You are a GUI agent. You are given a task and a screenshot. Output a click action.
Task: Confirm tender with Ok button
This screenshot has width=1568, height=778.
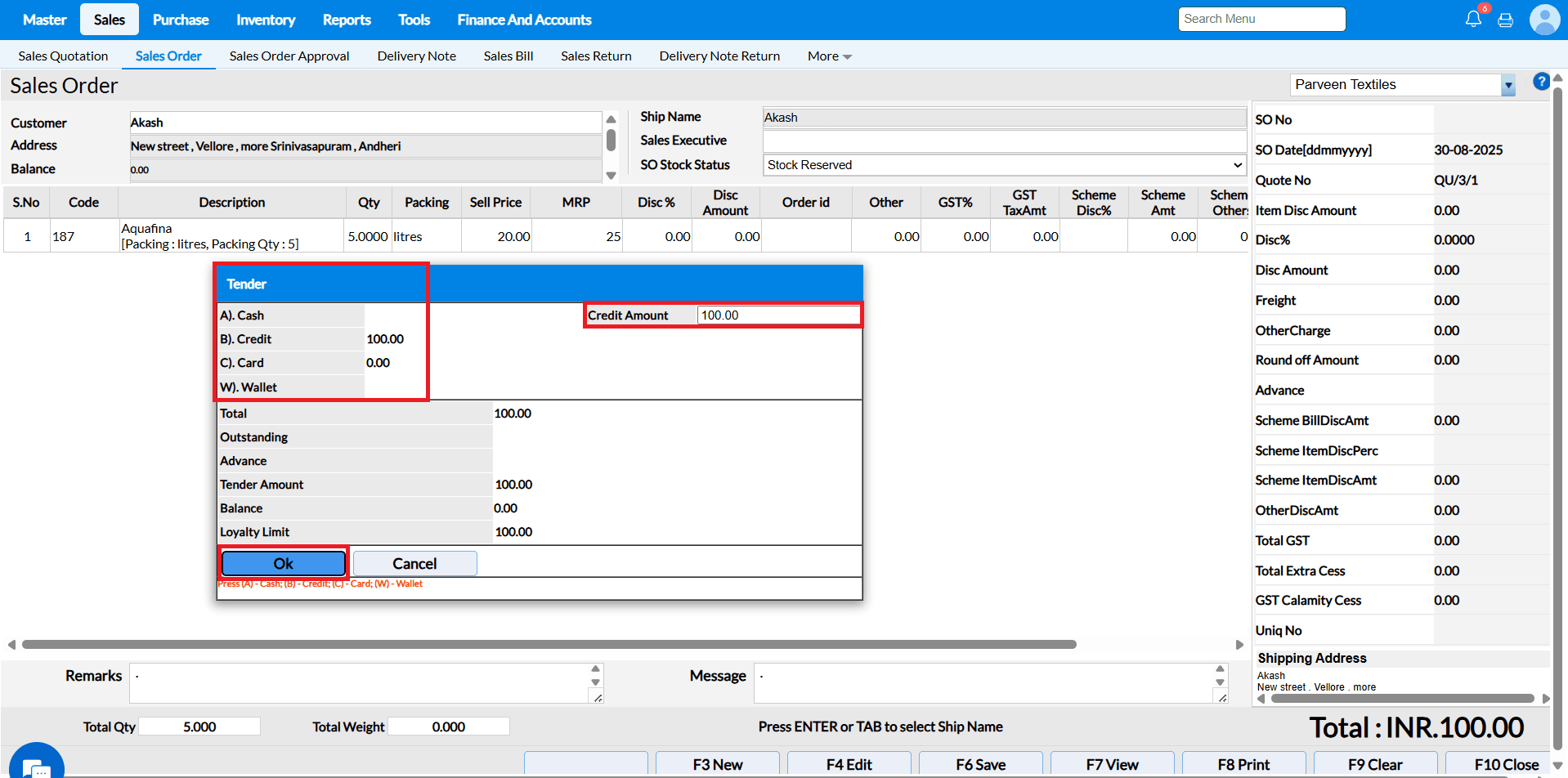pos(283,564)
